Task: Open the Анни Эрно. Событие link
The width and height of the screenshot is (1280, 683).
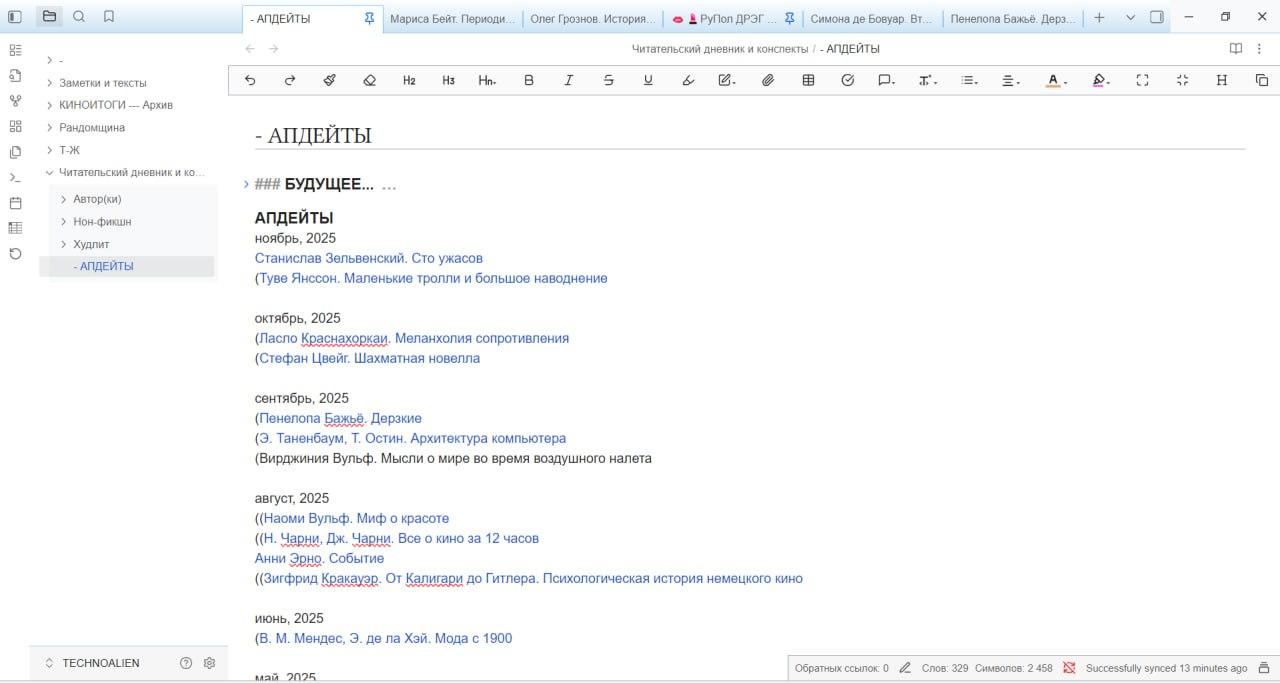Action: pos(319,558)
